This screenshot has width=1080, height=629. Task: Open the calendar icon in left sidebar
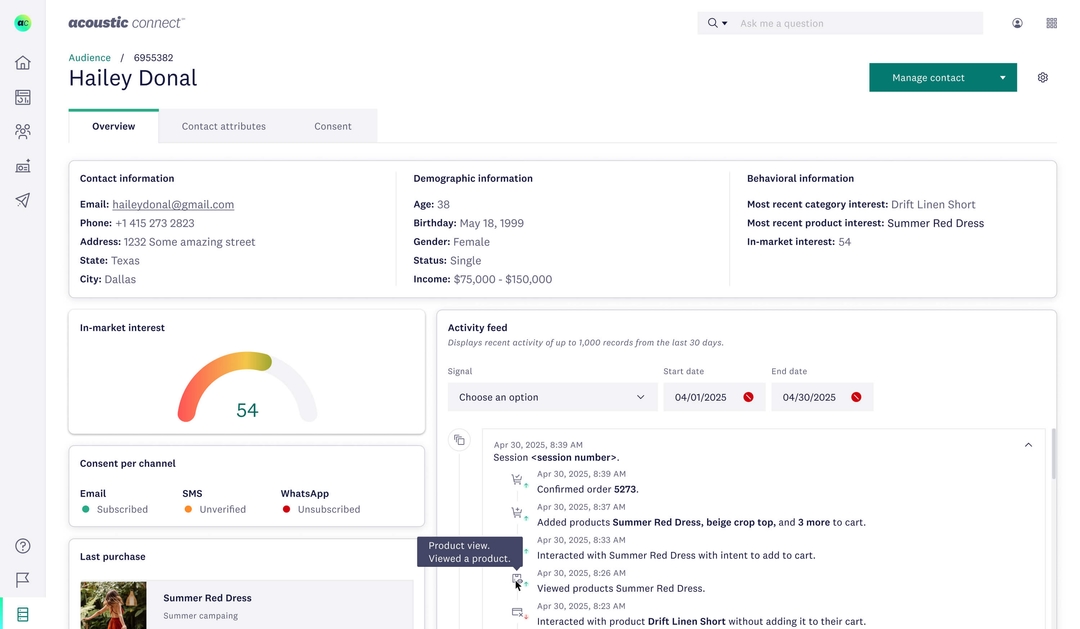pos(23,97)
